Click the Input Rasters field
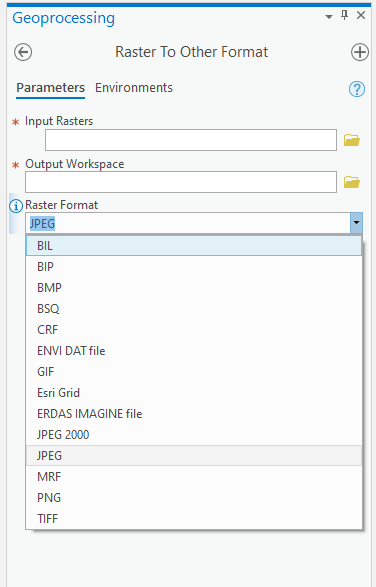Screen dimensions: 376x587 click(191, 140)
